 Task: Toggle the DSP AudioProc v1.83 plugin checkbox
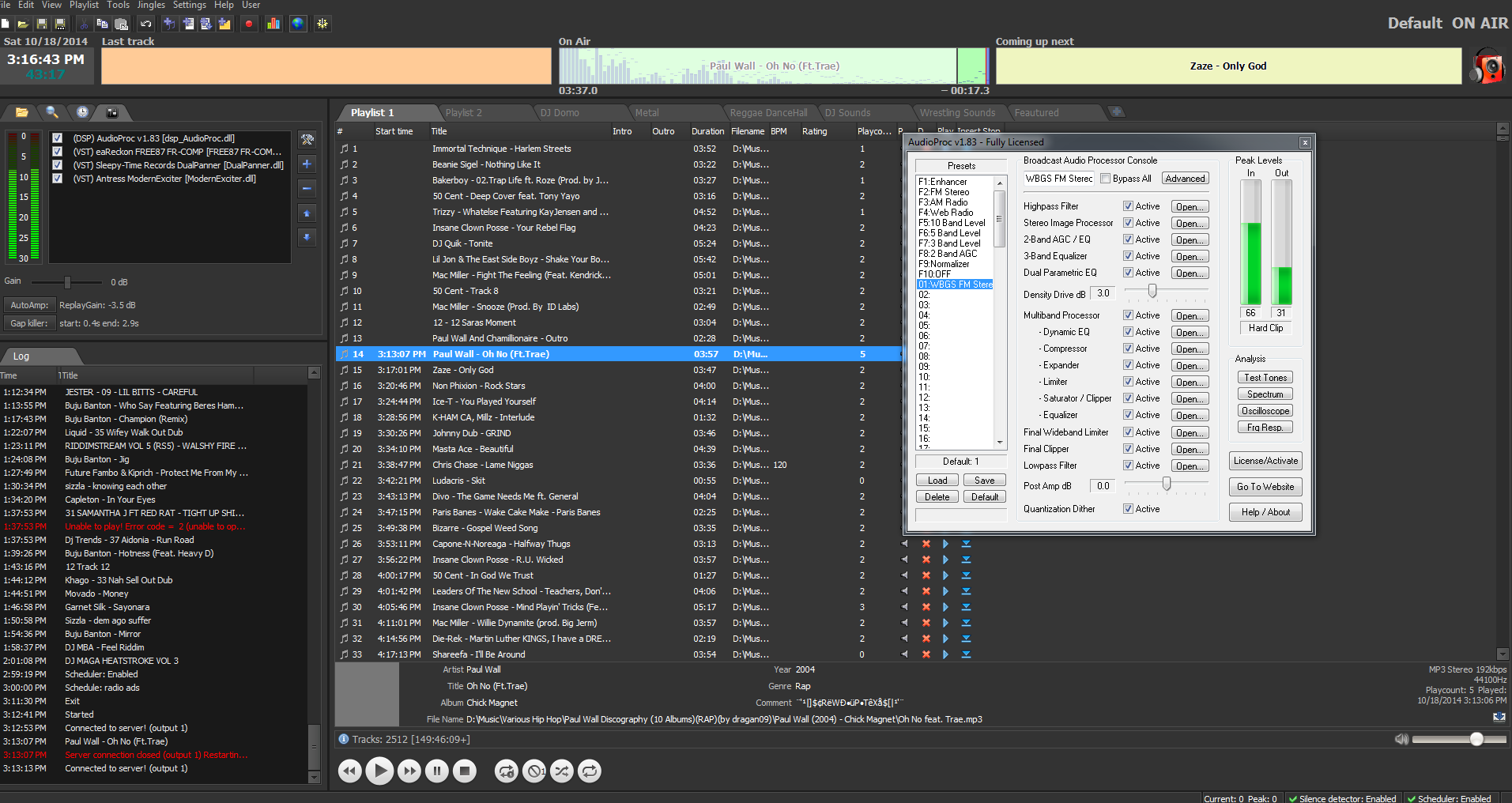pos(58,138)
